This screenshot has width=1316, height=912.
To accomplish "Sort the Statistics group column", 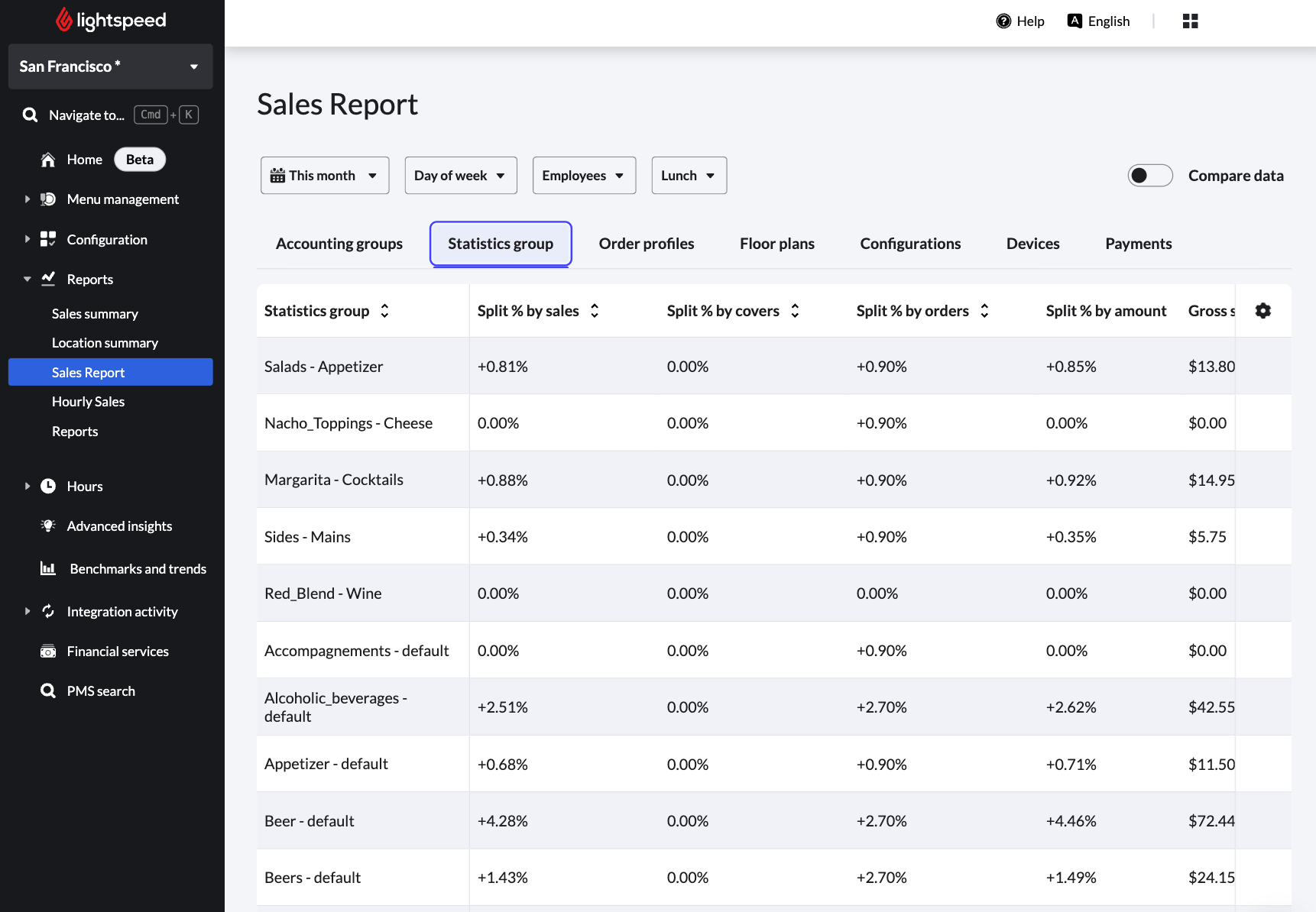I will 384,311.
